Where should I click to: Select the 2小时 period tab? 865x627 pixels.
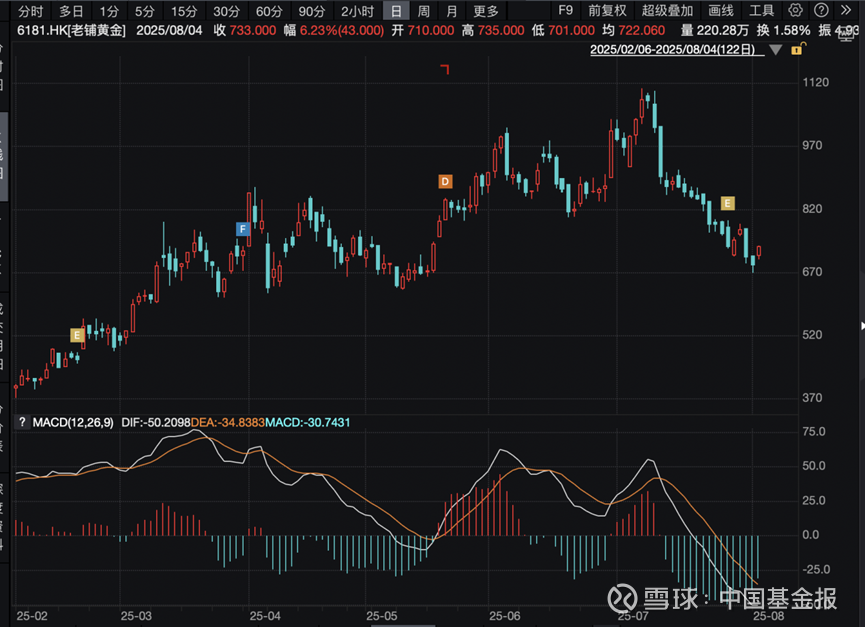point(357,11)
